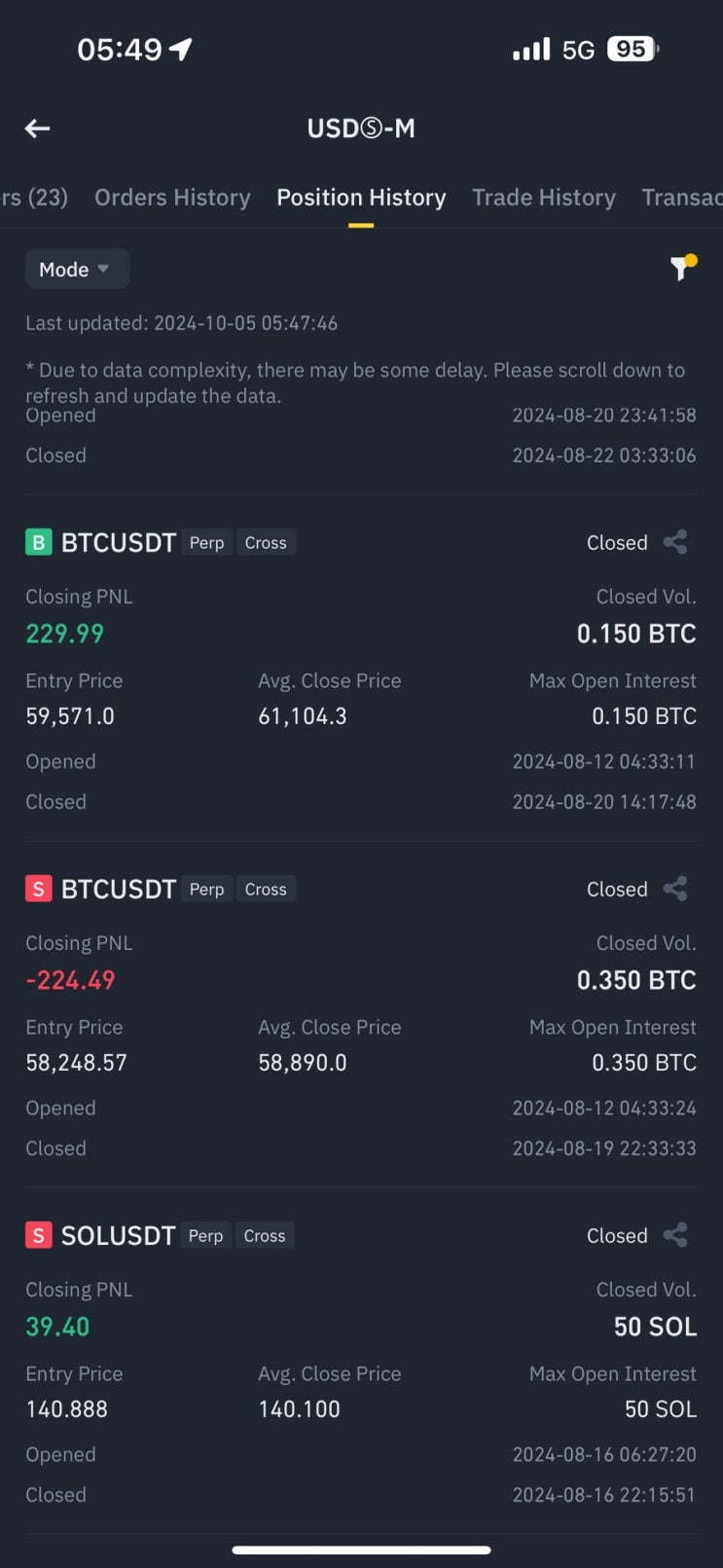The image size is (723, 1568).
Task: Open the partially visible Transaction tab
Action: 681,198
